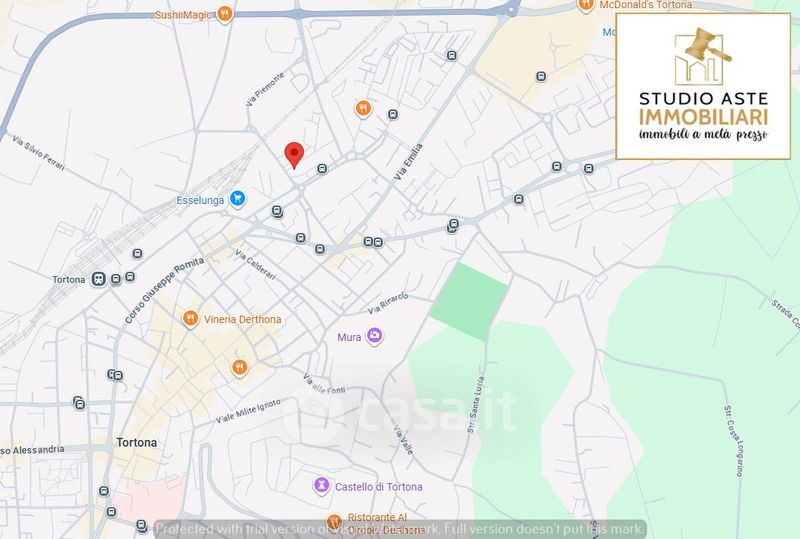
Task: Click the 'so Alessandria' street label
Action: click(x=32, y=450)
